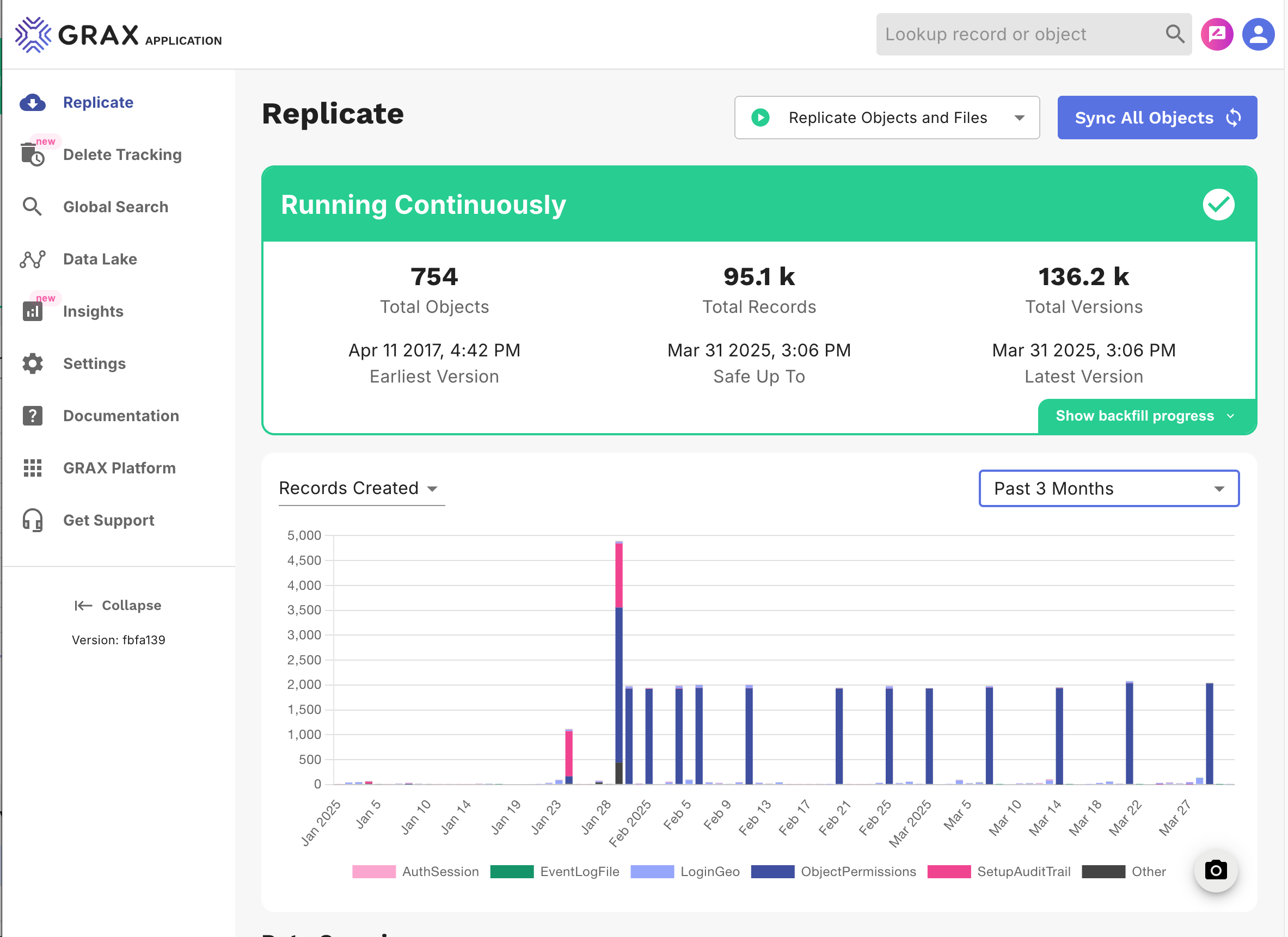Collapse the sidebar
Image resolution: width=1288 pixels, height=937 pixels.
pyautogui.click(x=118, y=605)
